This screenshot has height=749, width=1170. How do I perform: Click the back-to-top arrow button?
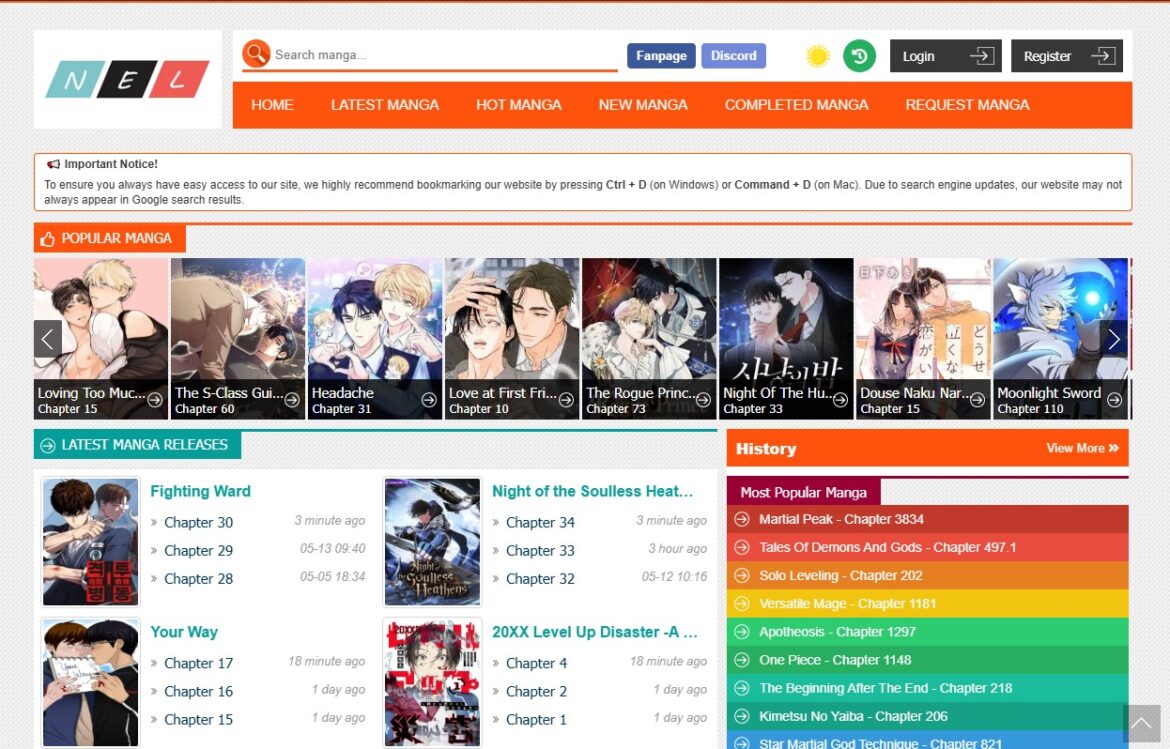[1141, 723]
